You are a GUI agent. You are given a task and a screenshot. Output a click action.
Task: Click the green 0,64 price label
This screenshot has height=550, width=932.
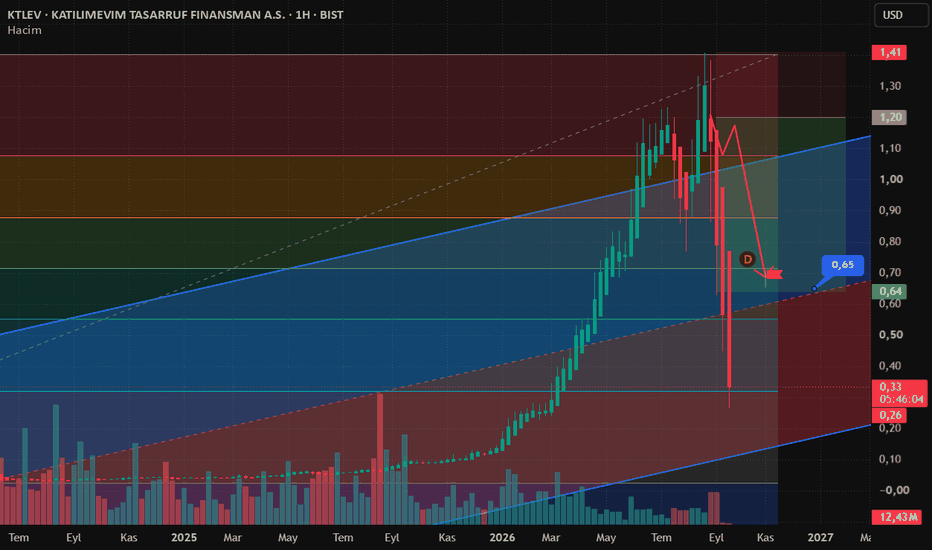889,291
